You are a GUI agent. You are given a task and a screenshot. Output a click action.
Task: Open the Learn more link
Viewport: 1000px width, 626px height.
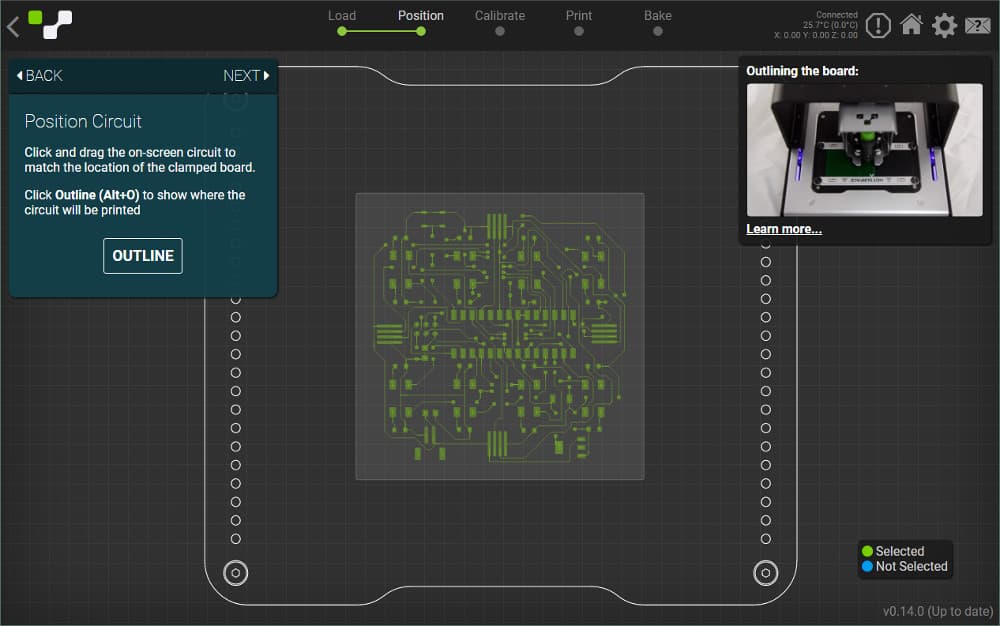784,229
